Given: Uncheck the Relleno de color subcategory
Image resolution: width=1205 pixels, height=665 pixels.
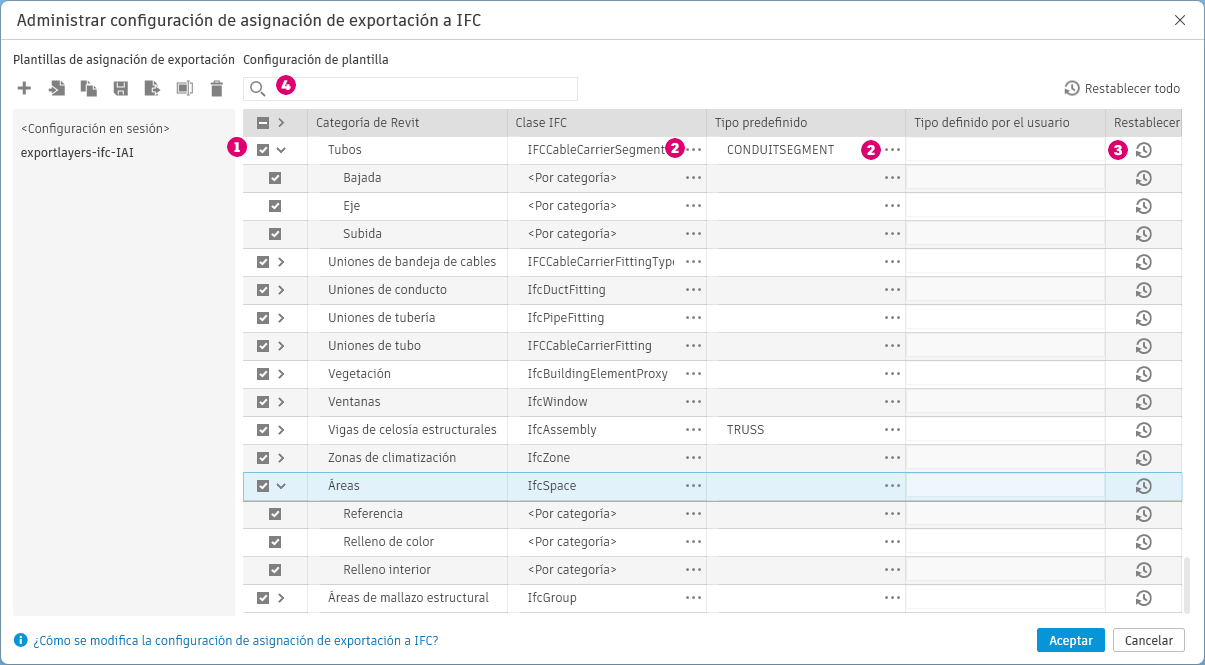Looking at the screenshot, I should tap(275, 542).
